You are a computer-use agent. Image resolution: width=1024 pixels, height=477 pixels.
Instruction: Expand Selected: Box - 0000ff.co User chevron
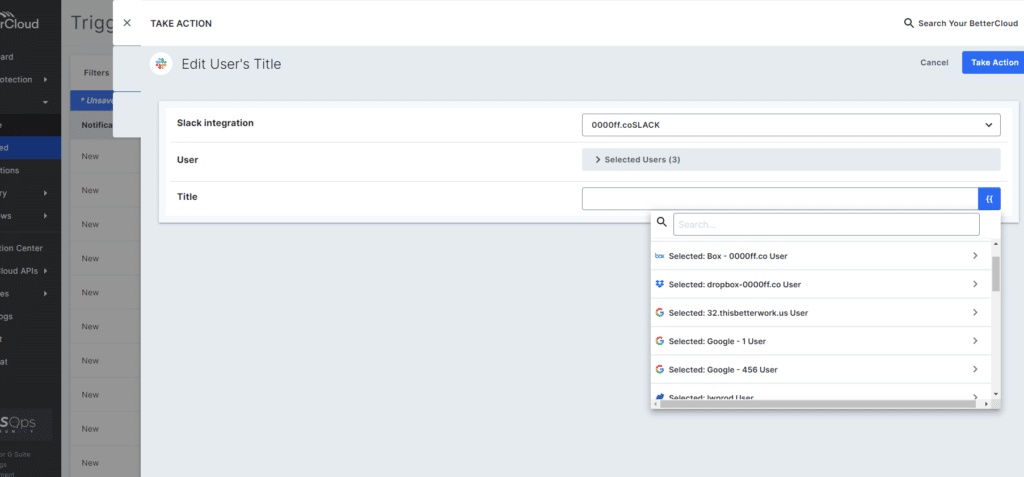975,255
